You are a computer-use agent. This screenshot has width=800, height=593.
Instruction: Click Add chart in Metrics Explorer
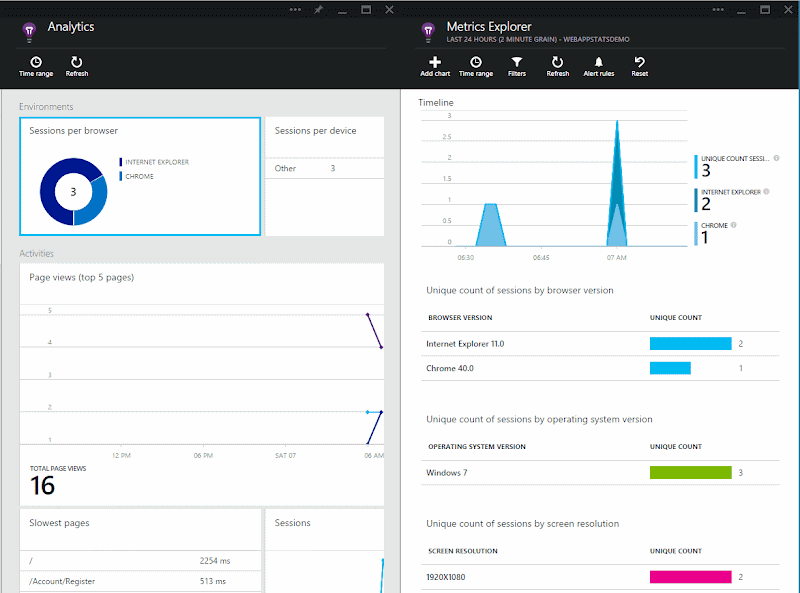coord(435,66)
